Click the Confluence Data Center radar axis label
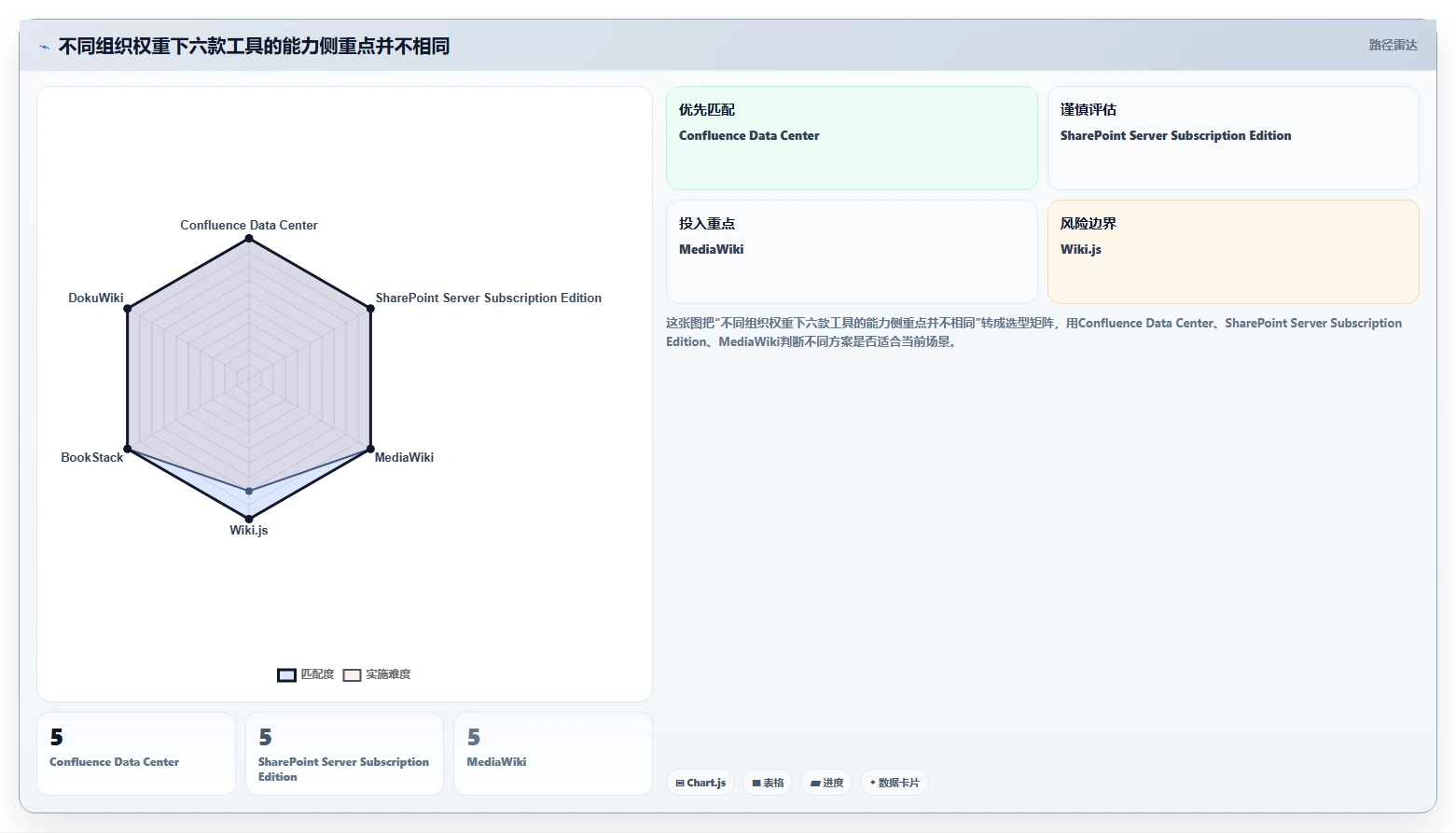The image size is (1456, 833). click(x=249, y=225)
